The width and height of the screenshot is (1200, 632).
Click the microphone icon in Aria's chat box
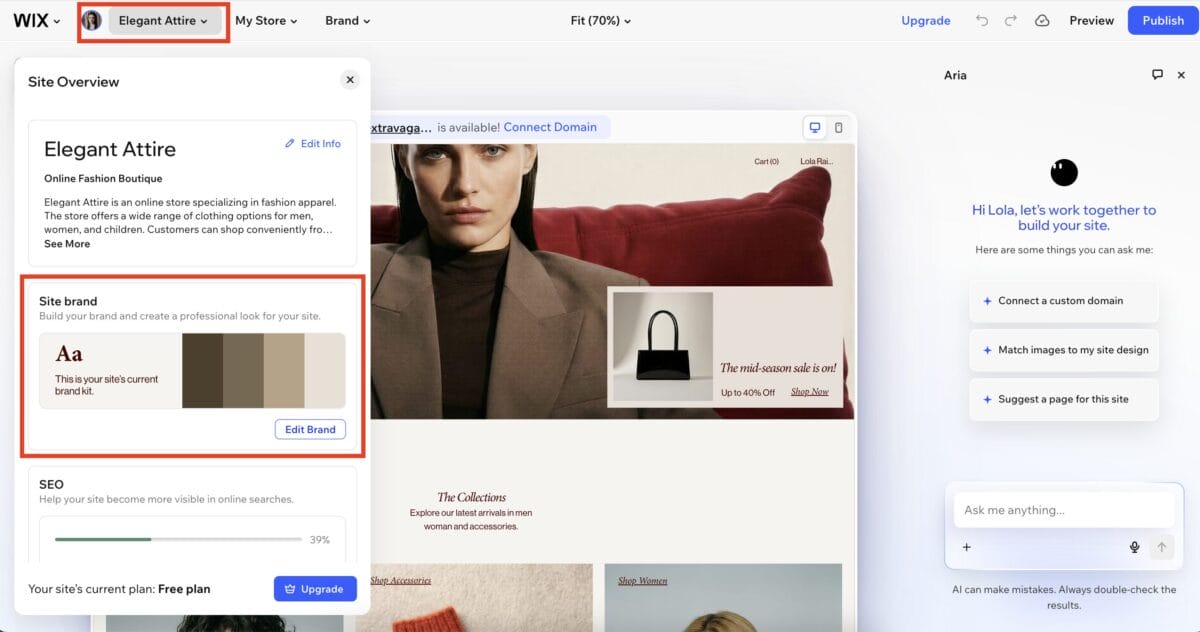coord(1134,547)
